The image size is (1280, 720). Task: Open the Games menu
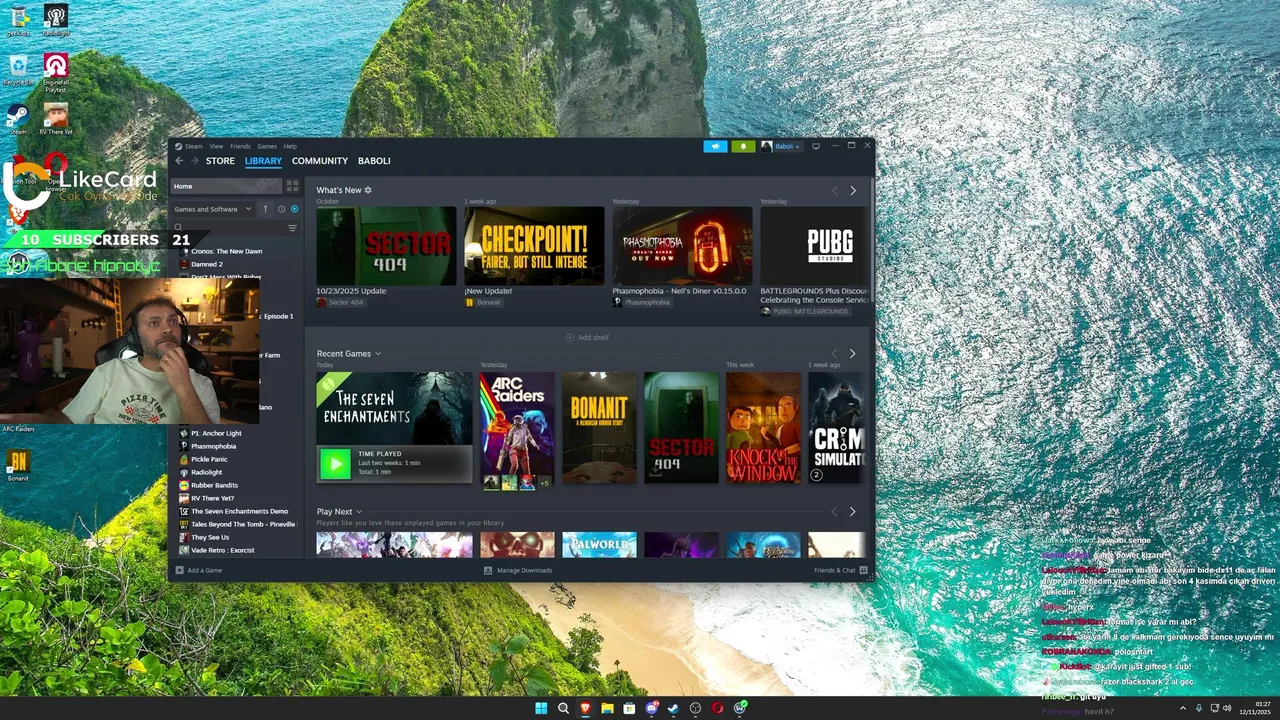click(x=267, y=146)
